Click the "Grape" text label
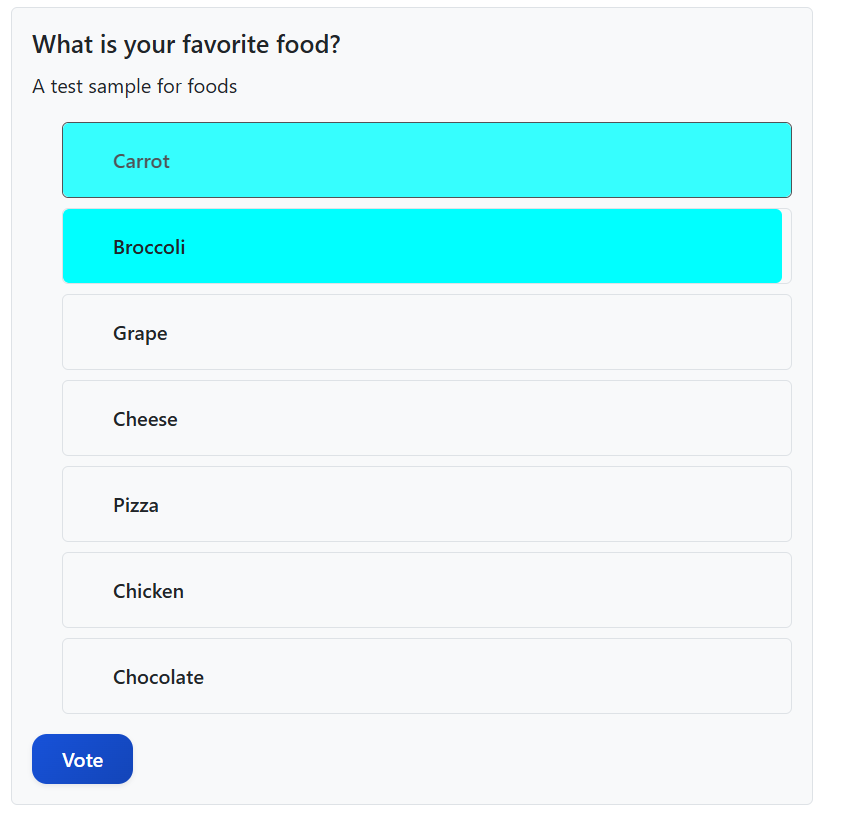 click(140, 333)
